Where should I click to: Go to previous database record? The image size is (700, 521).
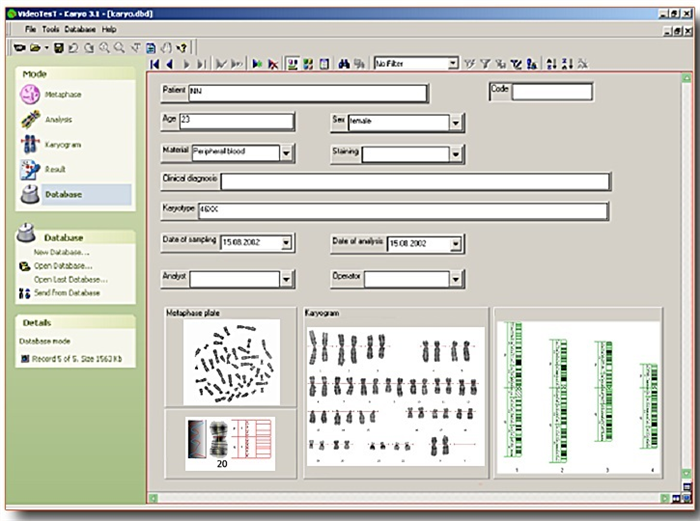click(170, 64)
